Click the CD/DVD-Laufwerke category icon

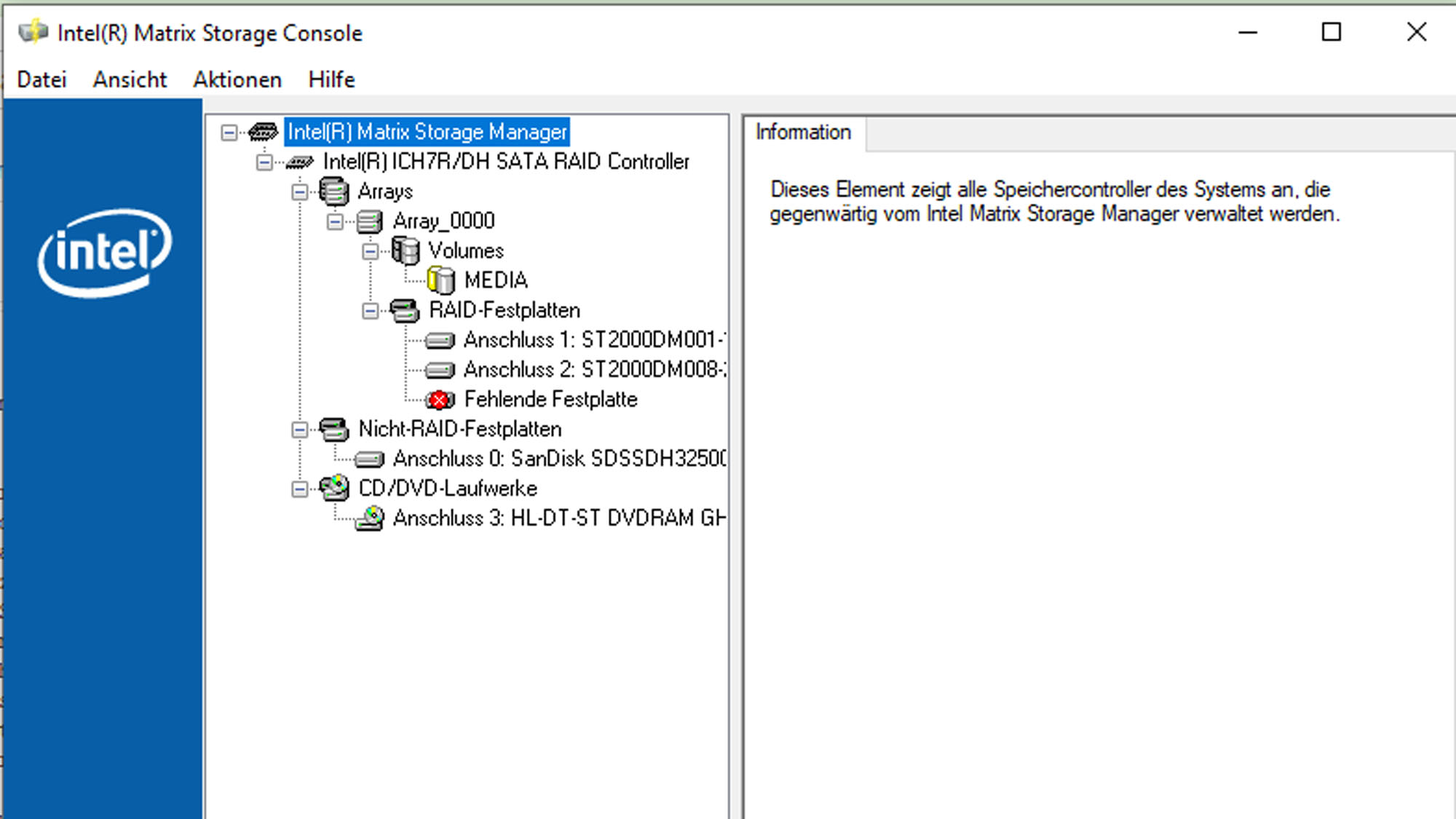coord(334,488)
